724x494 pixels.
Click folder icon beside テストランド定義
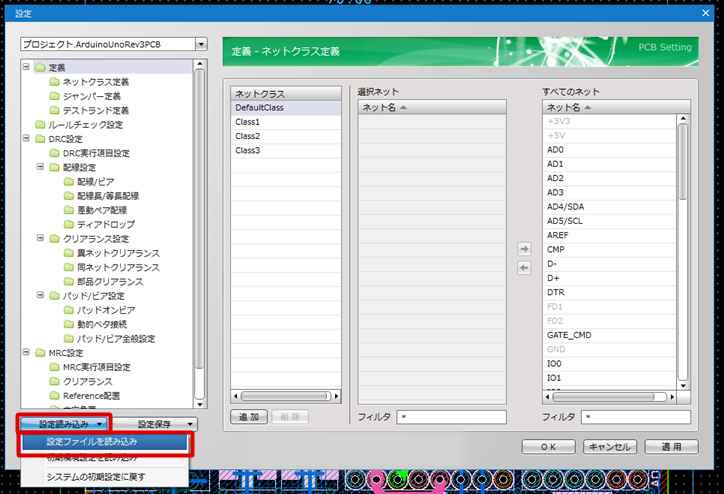click(54, 110)
